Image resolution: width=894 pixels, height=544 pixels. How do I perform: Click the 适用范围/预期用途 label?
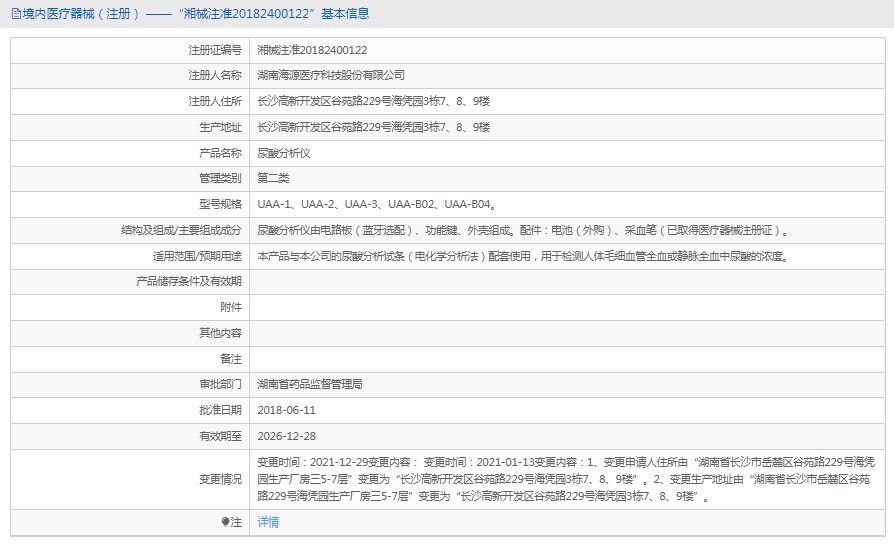tap(197, 257)
